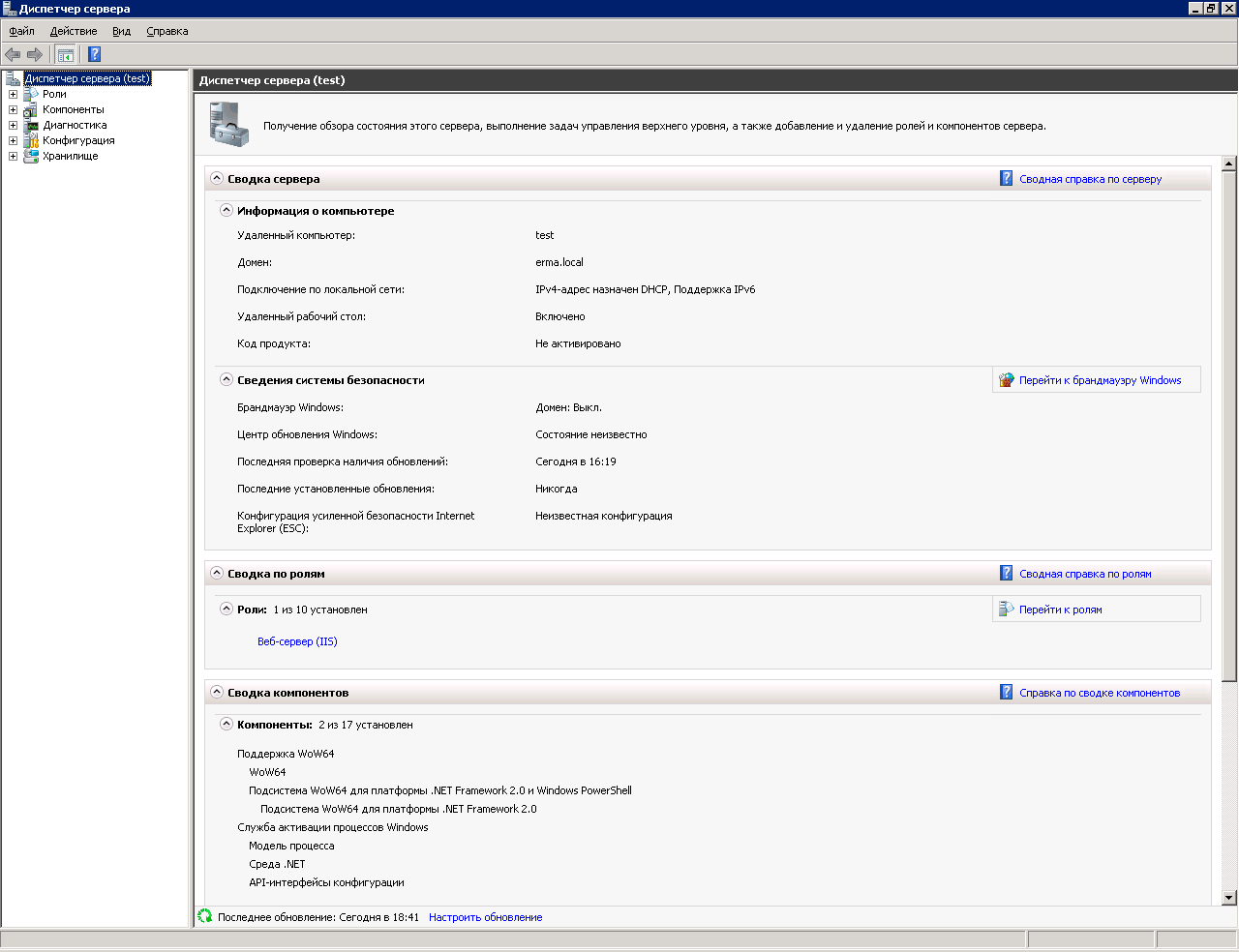Open Перейти к брандмауэру Windows link
Screen dimensions: 1239x952
(x=1100, y=380)
